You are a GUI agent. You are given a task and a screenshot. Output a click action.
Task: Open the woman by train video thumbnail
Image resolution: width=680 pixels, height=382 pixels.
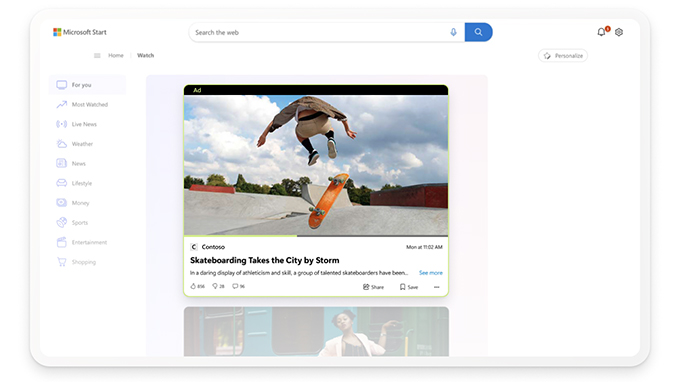316,332
